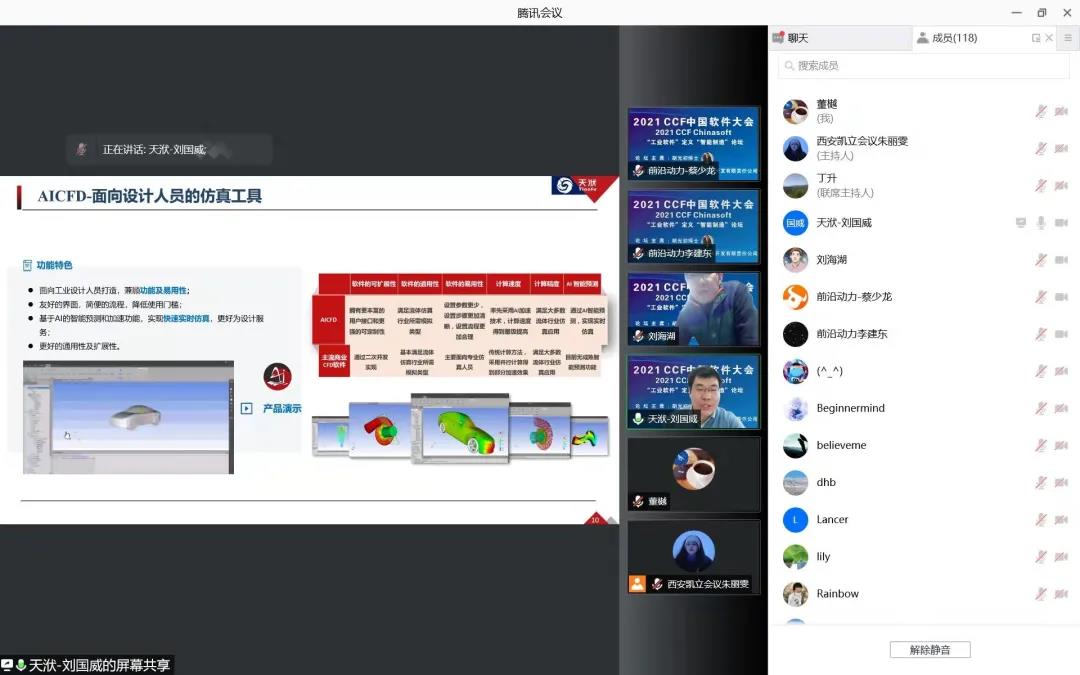Open the side panel hamburger menu

pos(1068,38)
